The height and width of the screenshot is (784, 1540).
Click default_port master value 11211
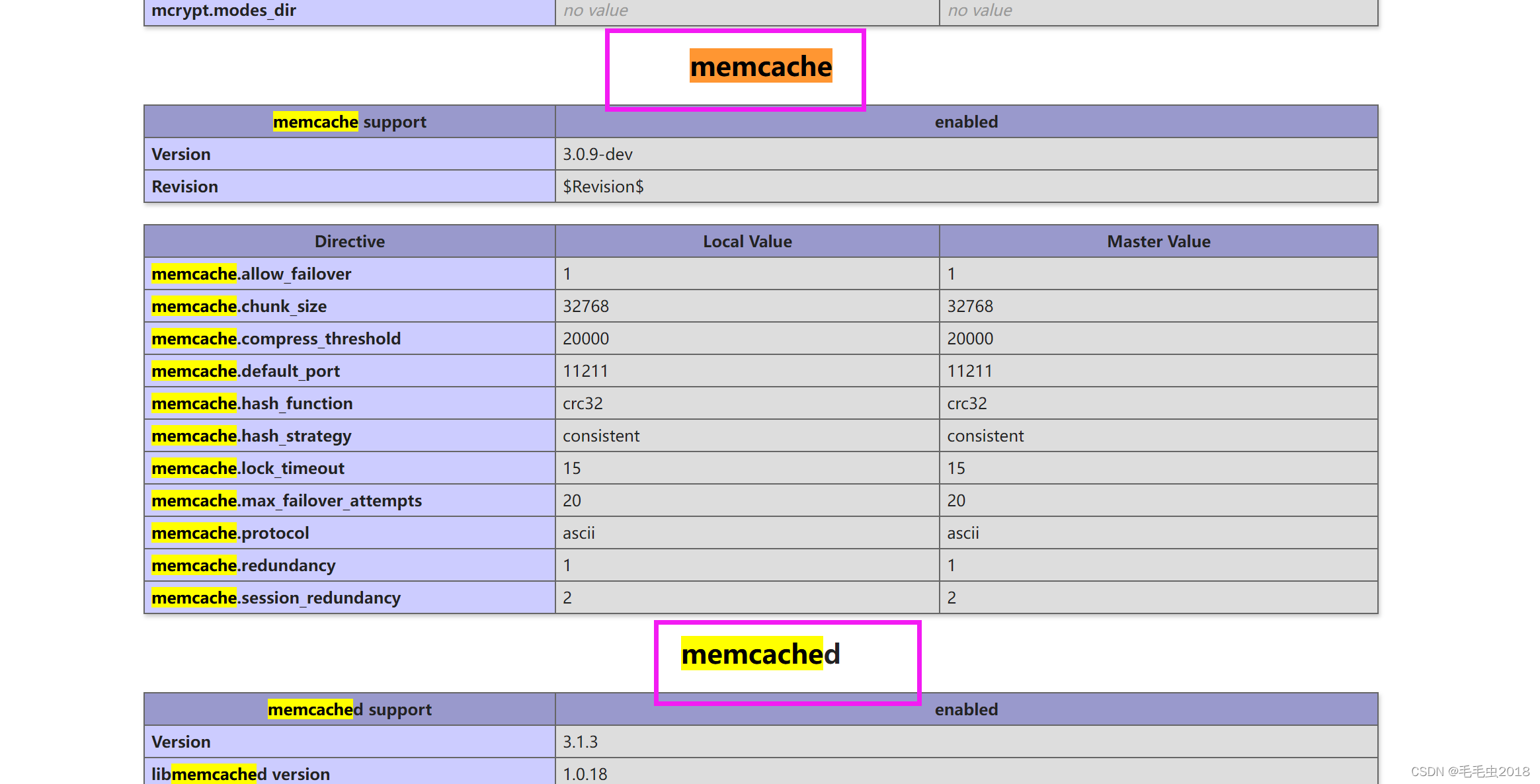coord(970,371)
